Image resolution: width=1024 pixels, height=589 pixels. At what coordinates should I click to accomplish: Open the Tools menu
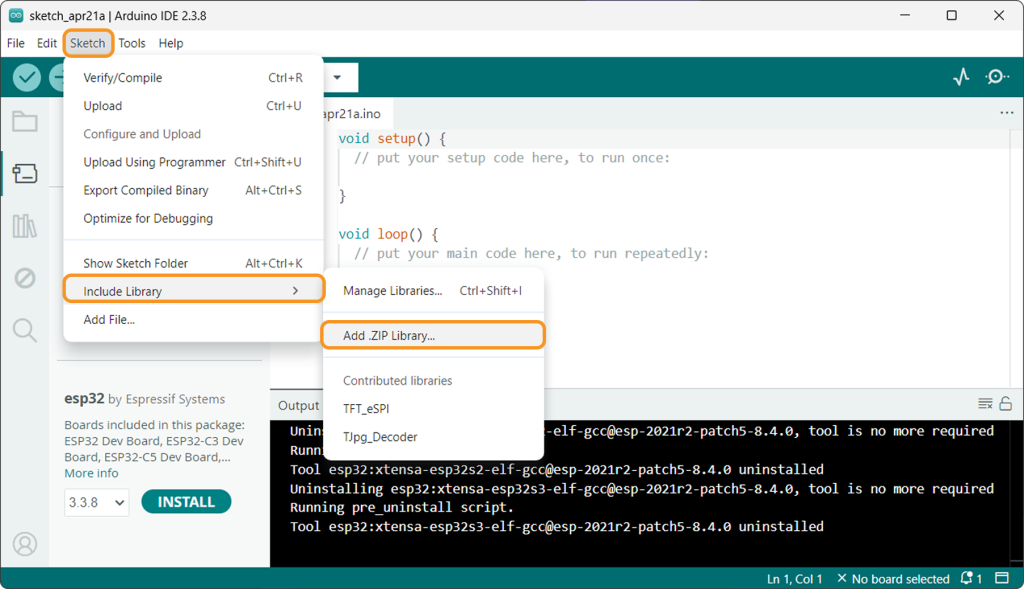pyautogui.click(x=132, y=43)
